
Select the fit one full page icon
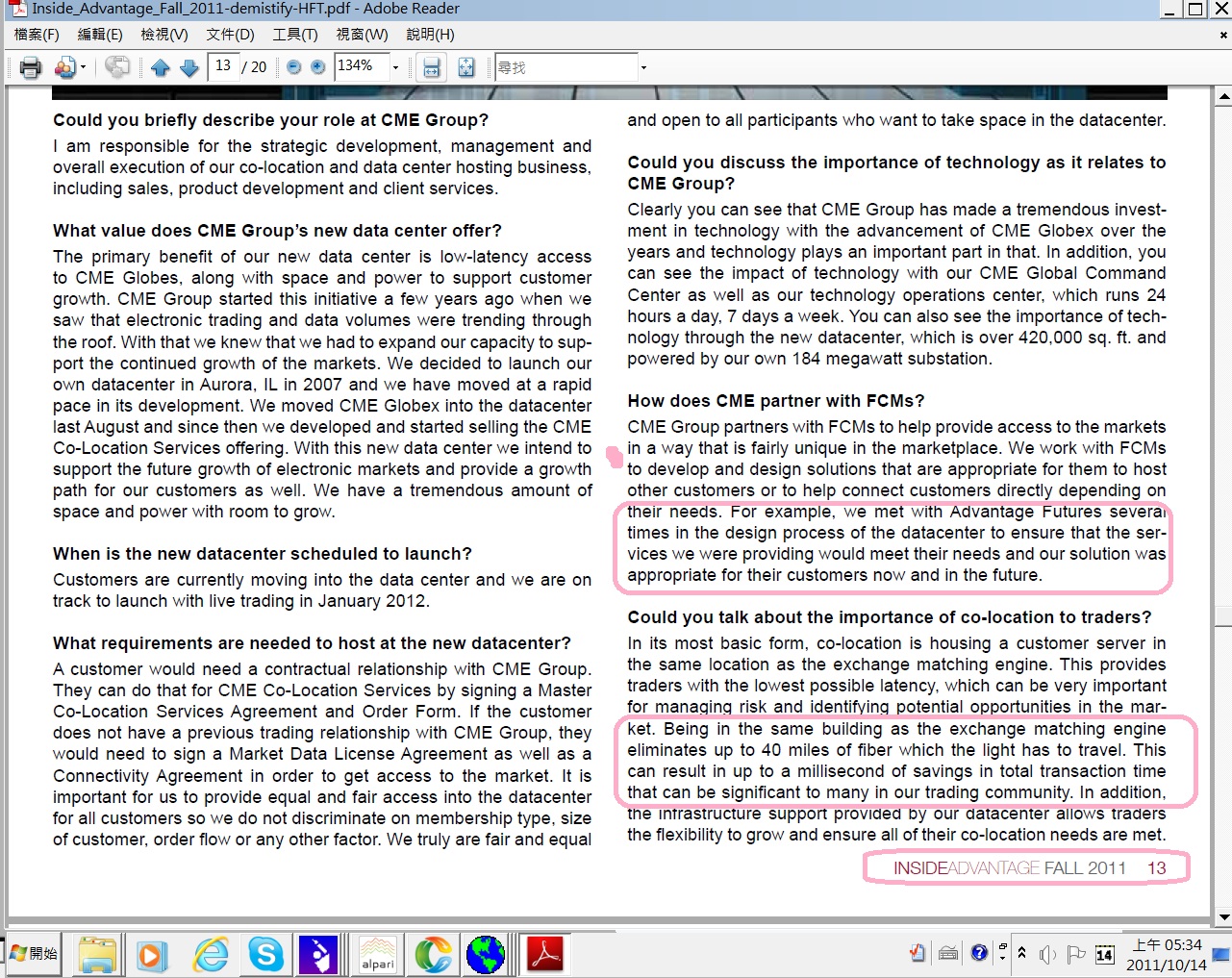(x=466, y=67)
